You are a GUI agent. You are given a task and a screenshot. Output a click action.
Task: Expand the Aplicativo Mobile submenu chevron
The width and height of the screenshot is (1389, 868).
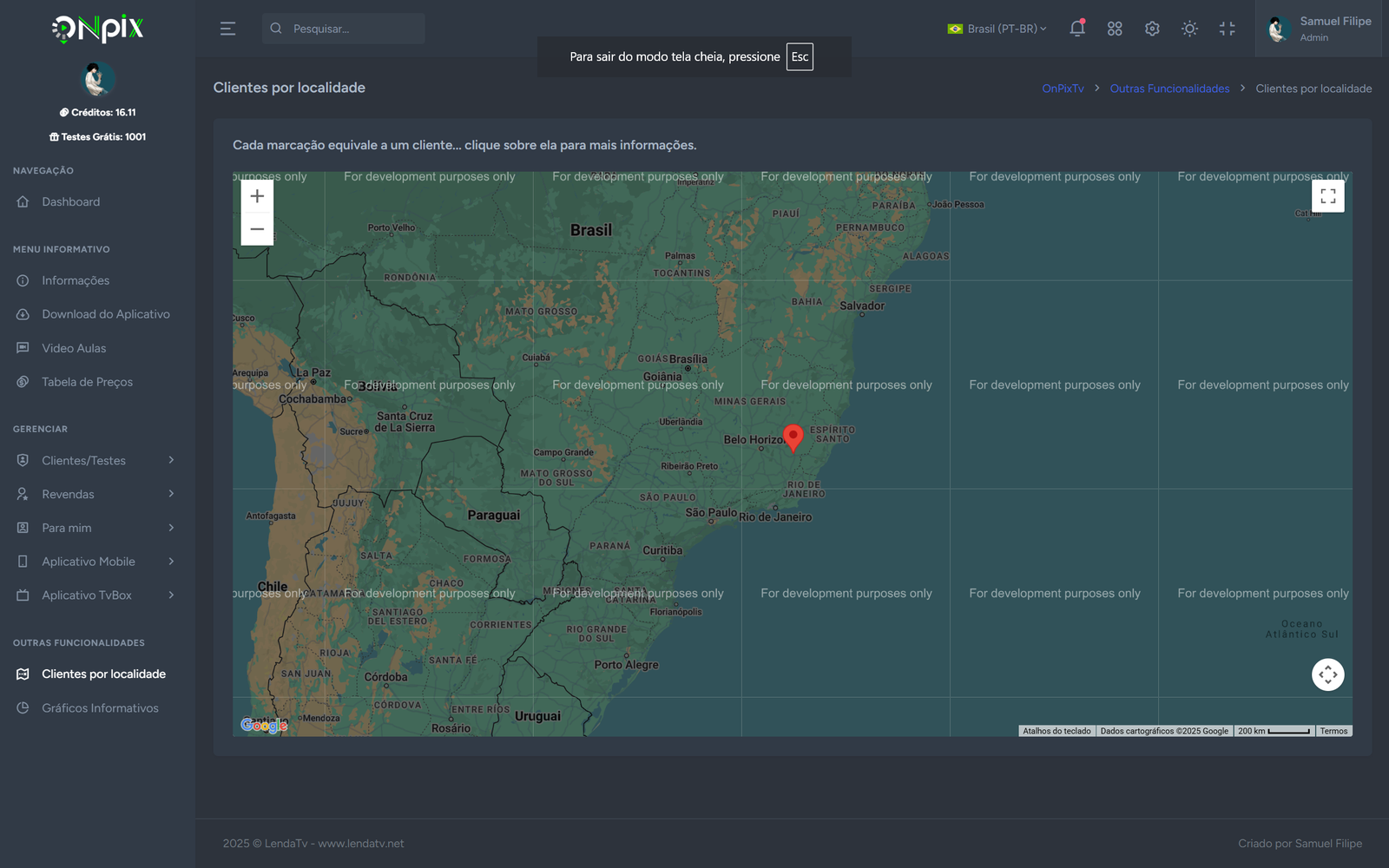tap(171, 562)
